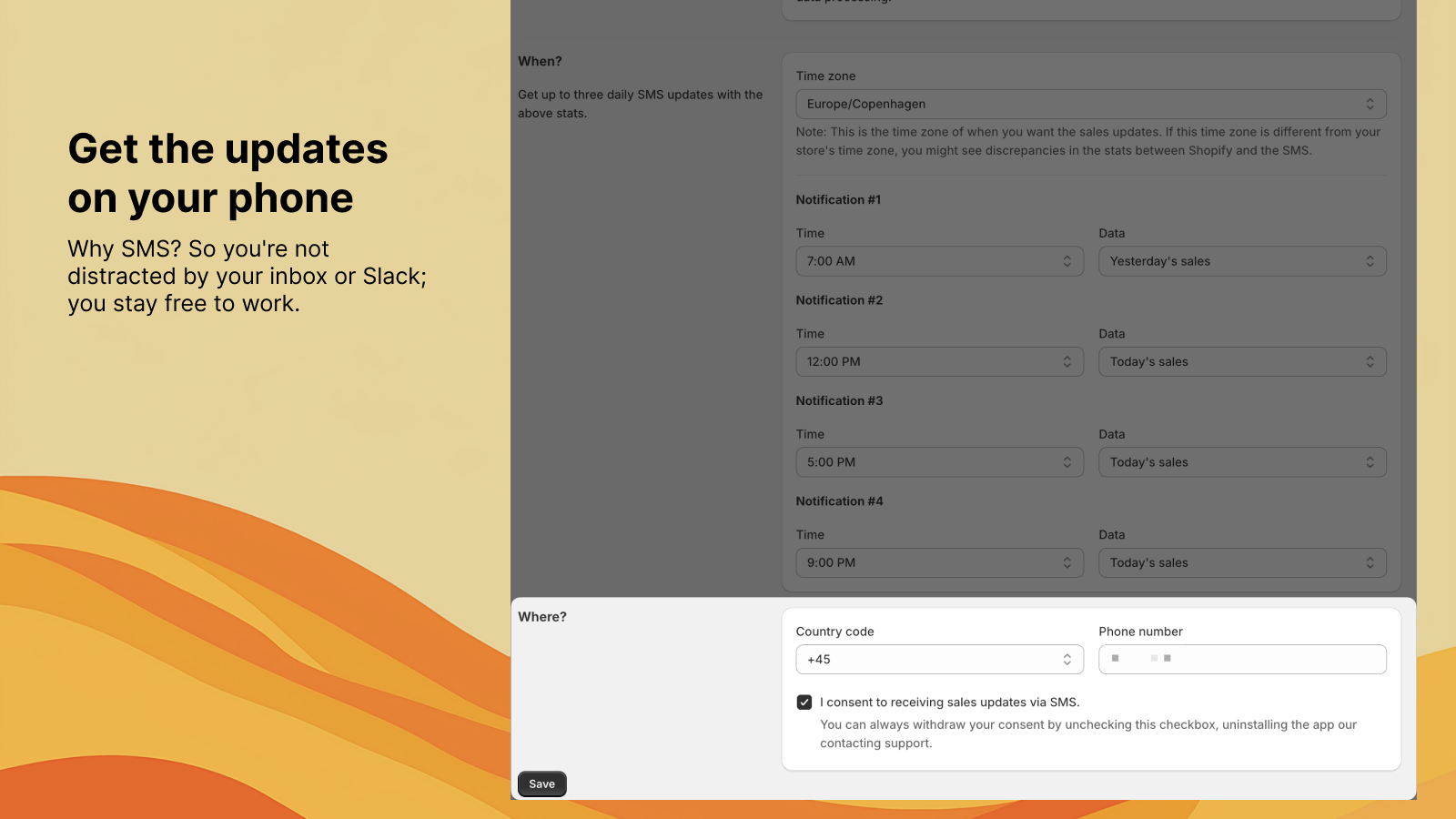Select the When? section heading
Image resolution: width=1456 pixels, height=819 pixels.
(538, 61)
